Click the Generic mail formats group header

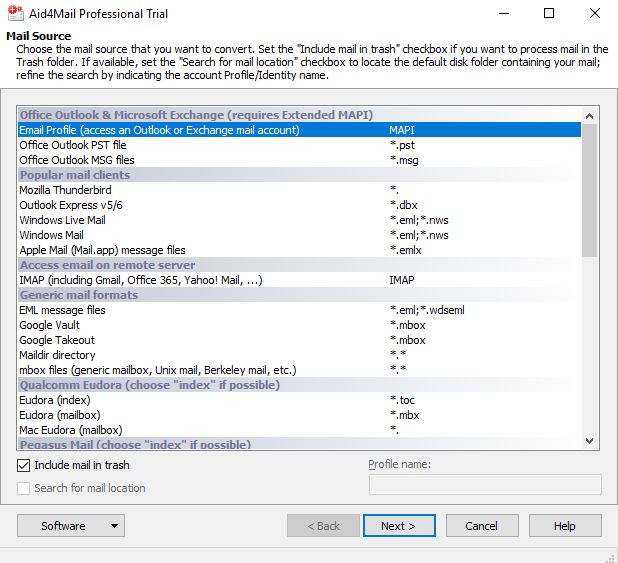[x=299, y=295]
